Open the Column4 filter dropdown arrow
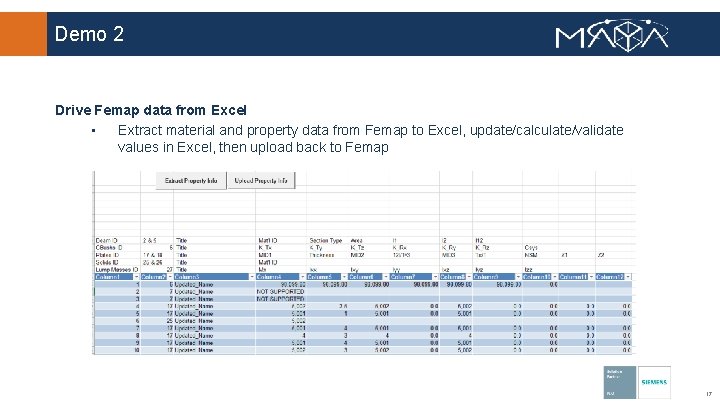The width and height of the screenshot is (720, 405). pyautogui.click(x=303, y=277)
